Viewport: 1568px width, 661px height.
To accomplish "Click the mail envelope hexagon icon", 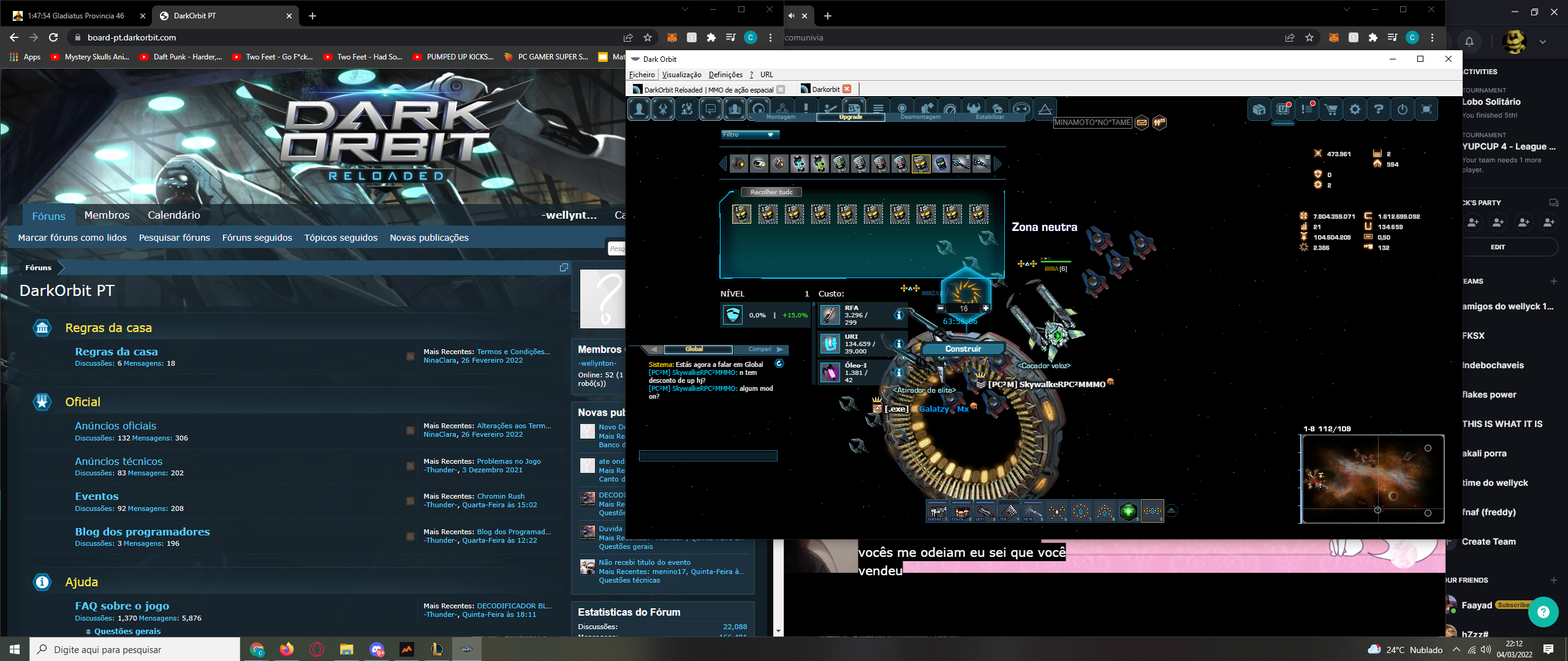I will [x=1142, y=123].
